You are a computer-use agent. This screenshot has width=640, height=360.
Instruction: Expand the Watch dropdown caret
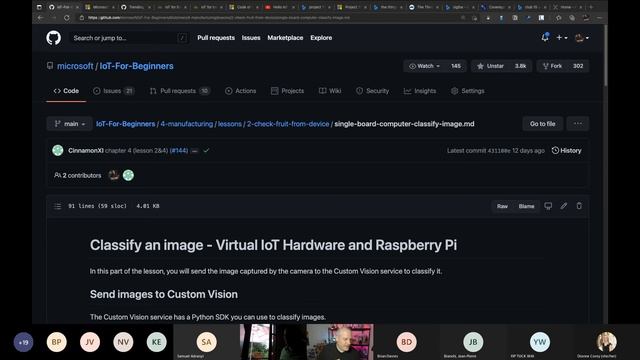point(438,66)
